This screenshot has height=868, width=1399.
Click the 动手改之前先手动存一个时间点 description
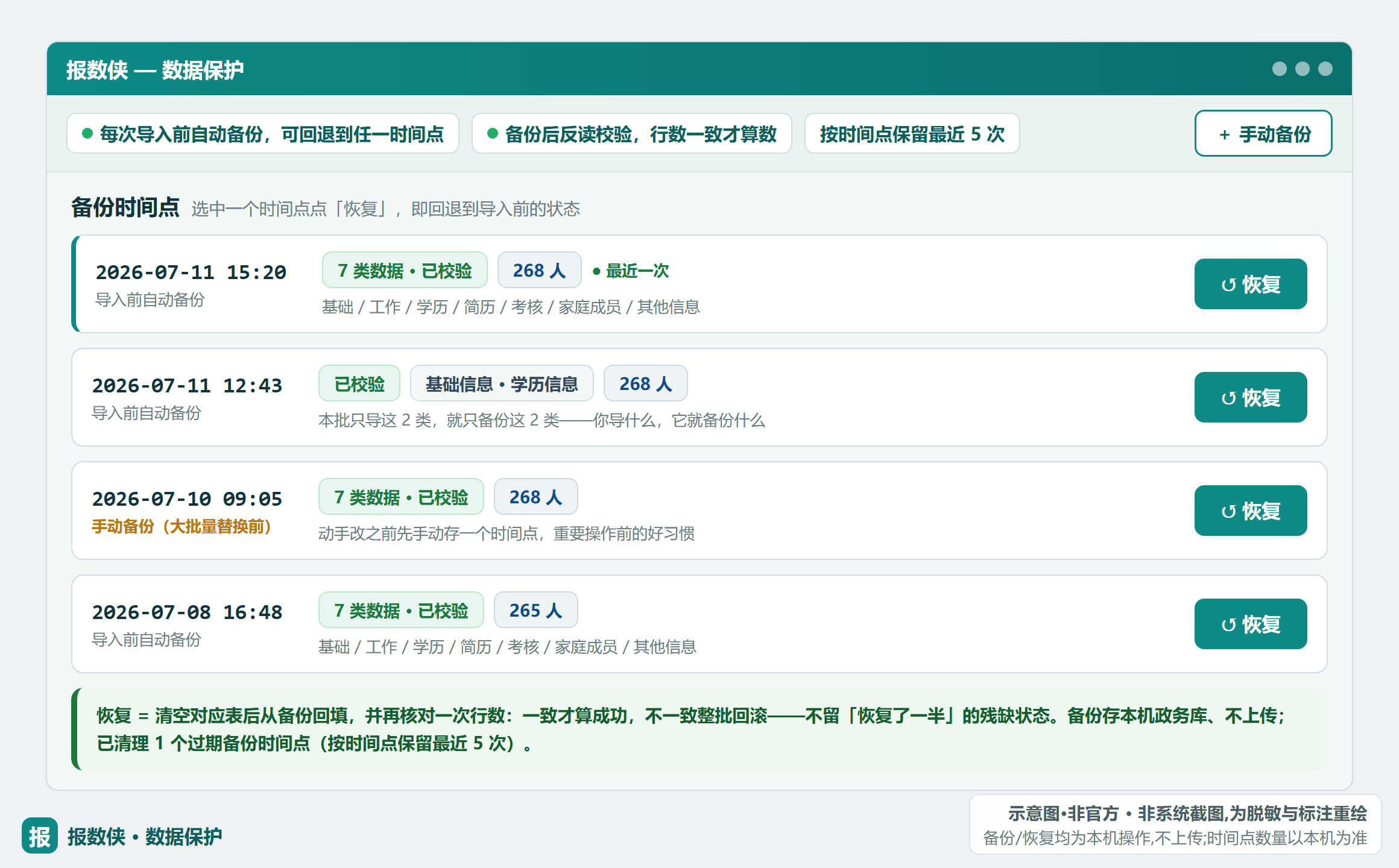(x=506, y=533)
